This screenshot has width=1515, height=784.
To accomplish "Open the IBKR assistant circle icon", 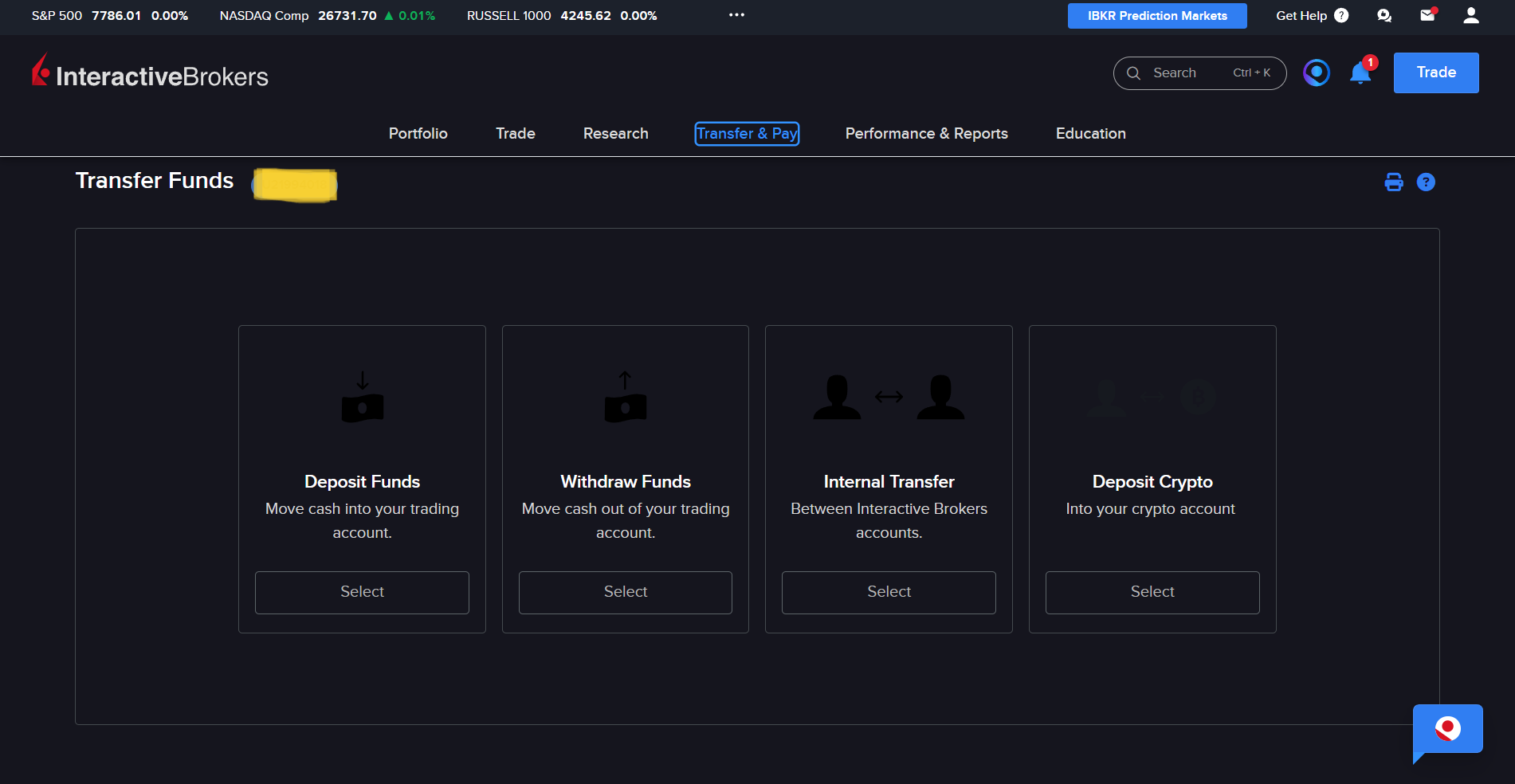I will click(x=1317, y=73).
